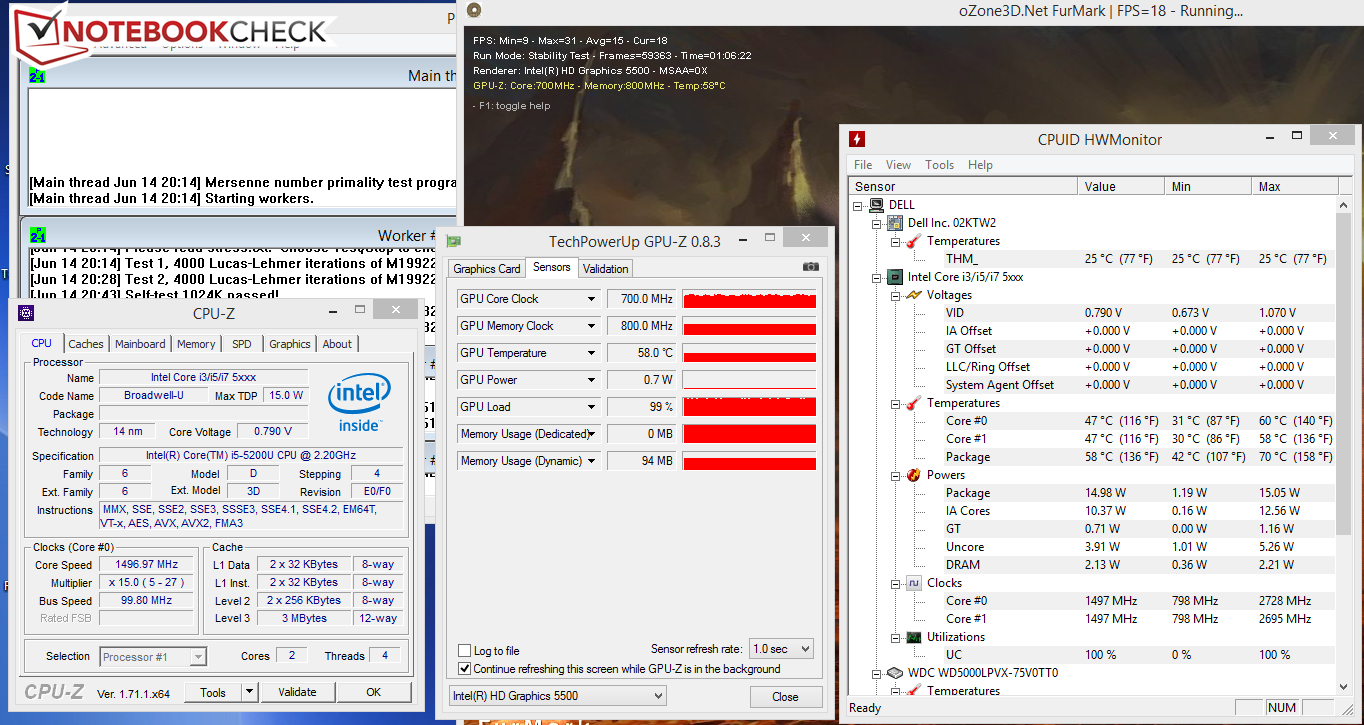The width and height of the screenshot is (1364, 725).
Task: Click the DELL computer icon in HWMonitor tree
Action: 876,205
